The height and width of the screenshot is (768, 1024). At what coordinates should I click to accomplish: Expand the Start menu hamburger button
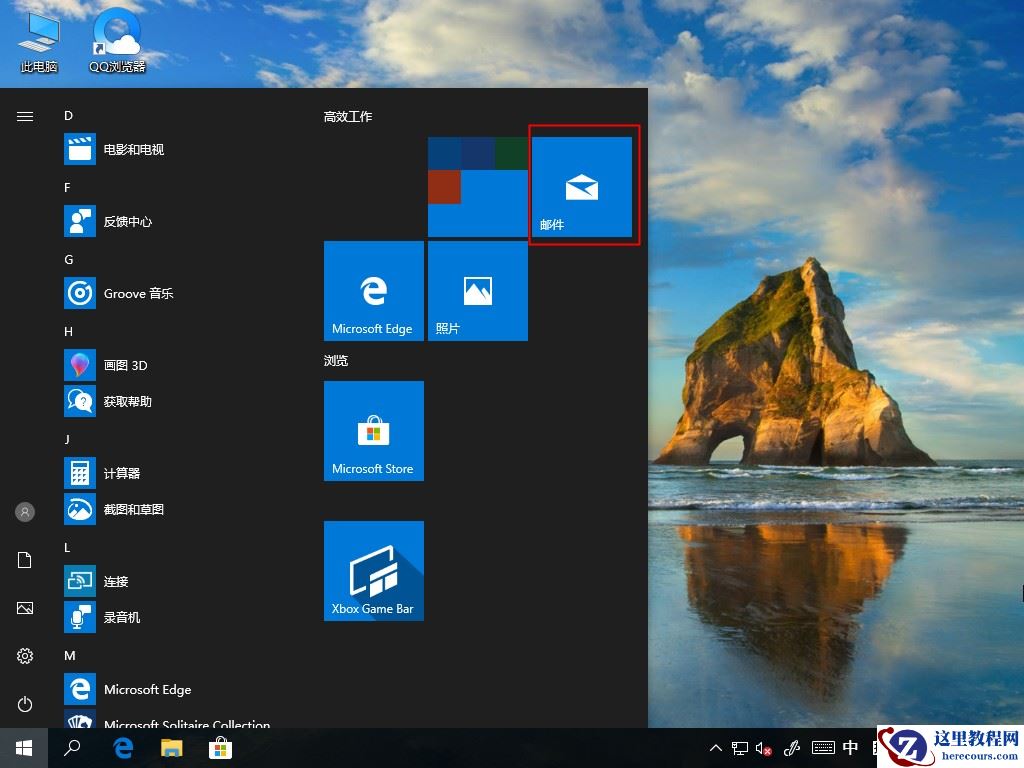point(24,116)
